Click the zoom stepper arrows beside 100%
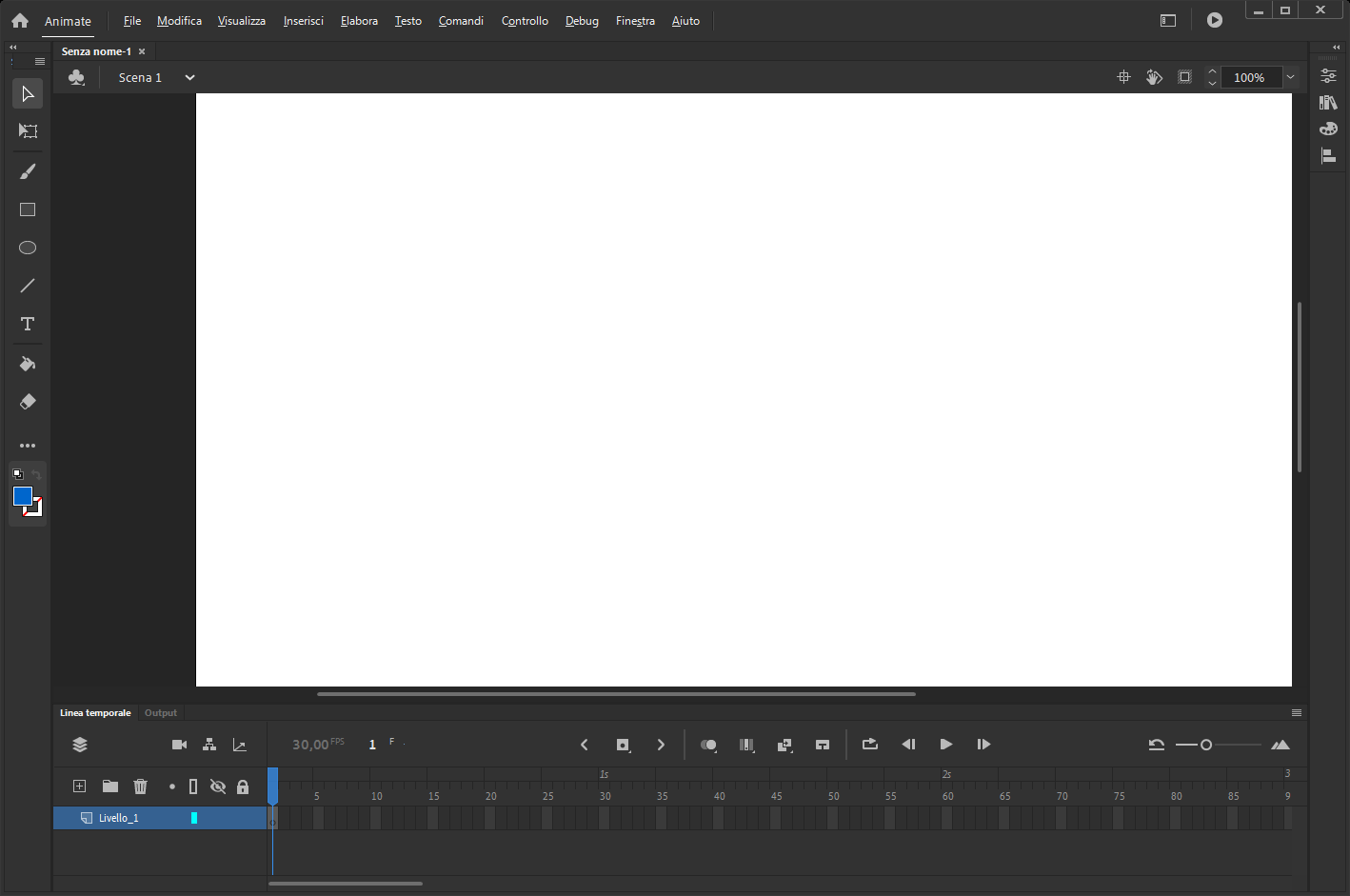 coord(1212,77)
